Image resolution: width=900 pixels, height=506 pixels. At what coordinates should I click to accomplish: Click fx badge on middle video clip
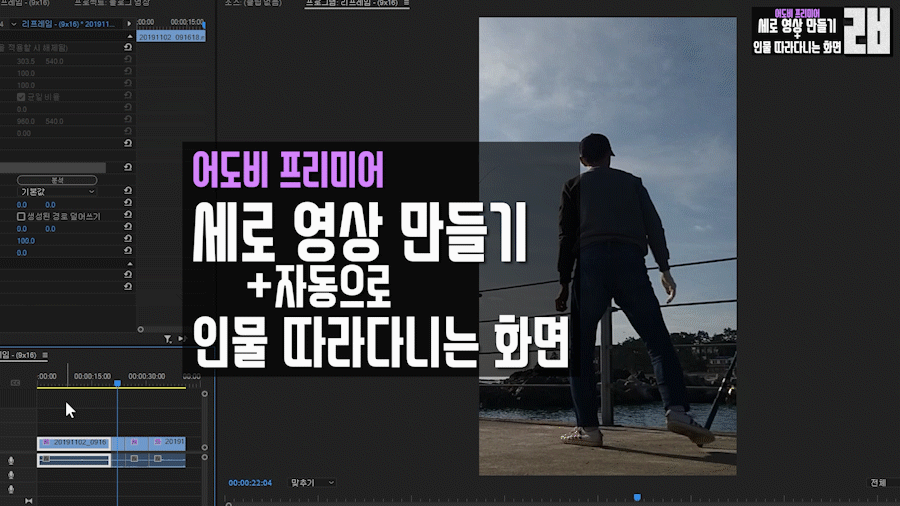(x=134, y=442)
